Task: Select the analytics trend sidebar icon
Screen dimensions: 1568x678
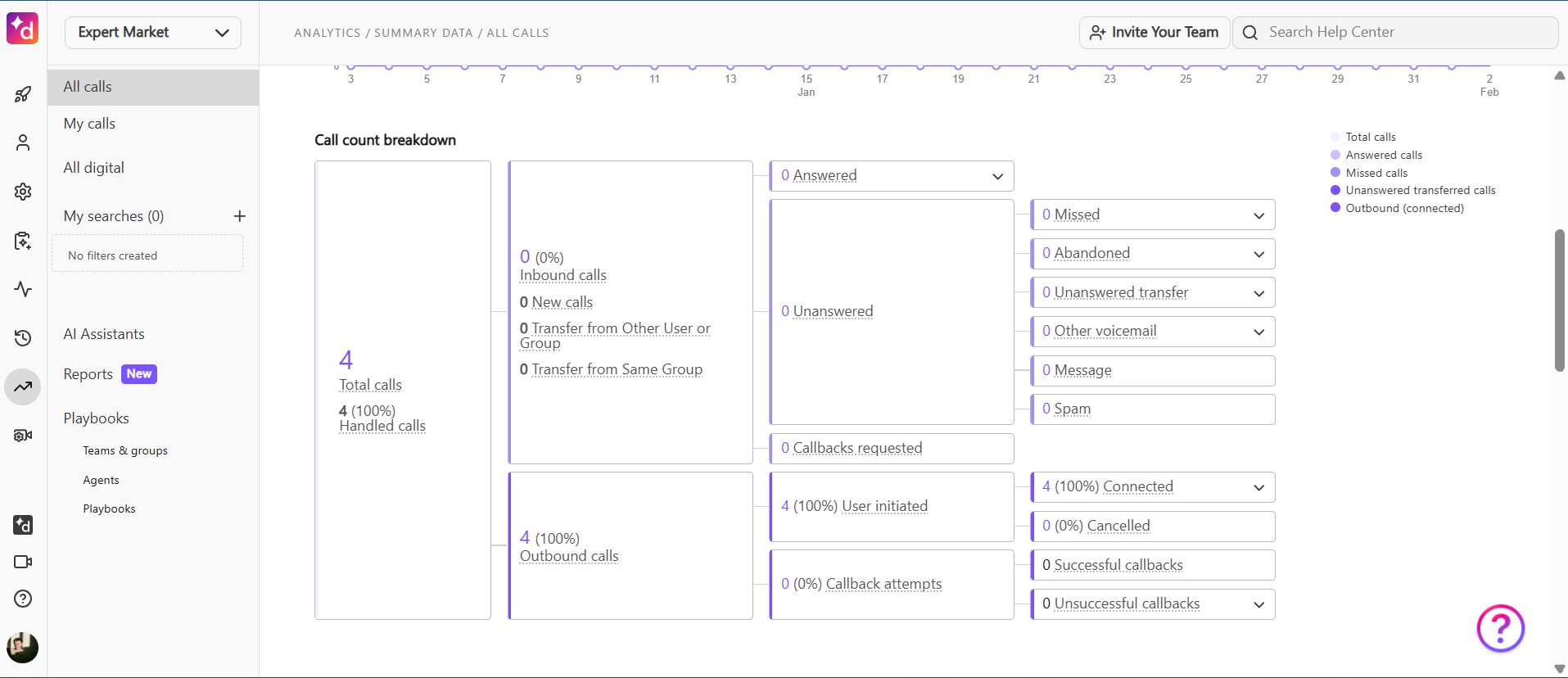Action: [23, 386]
